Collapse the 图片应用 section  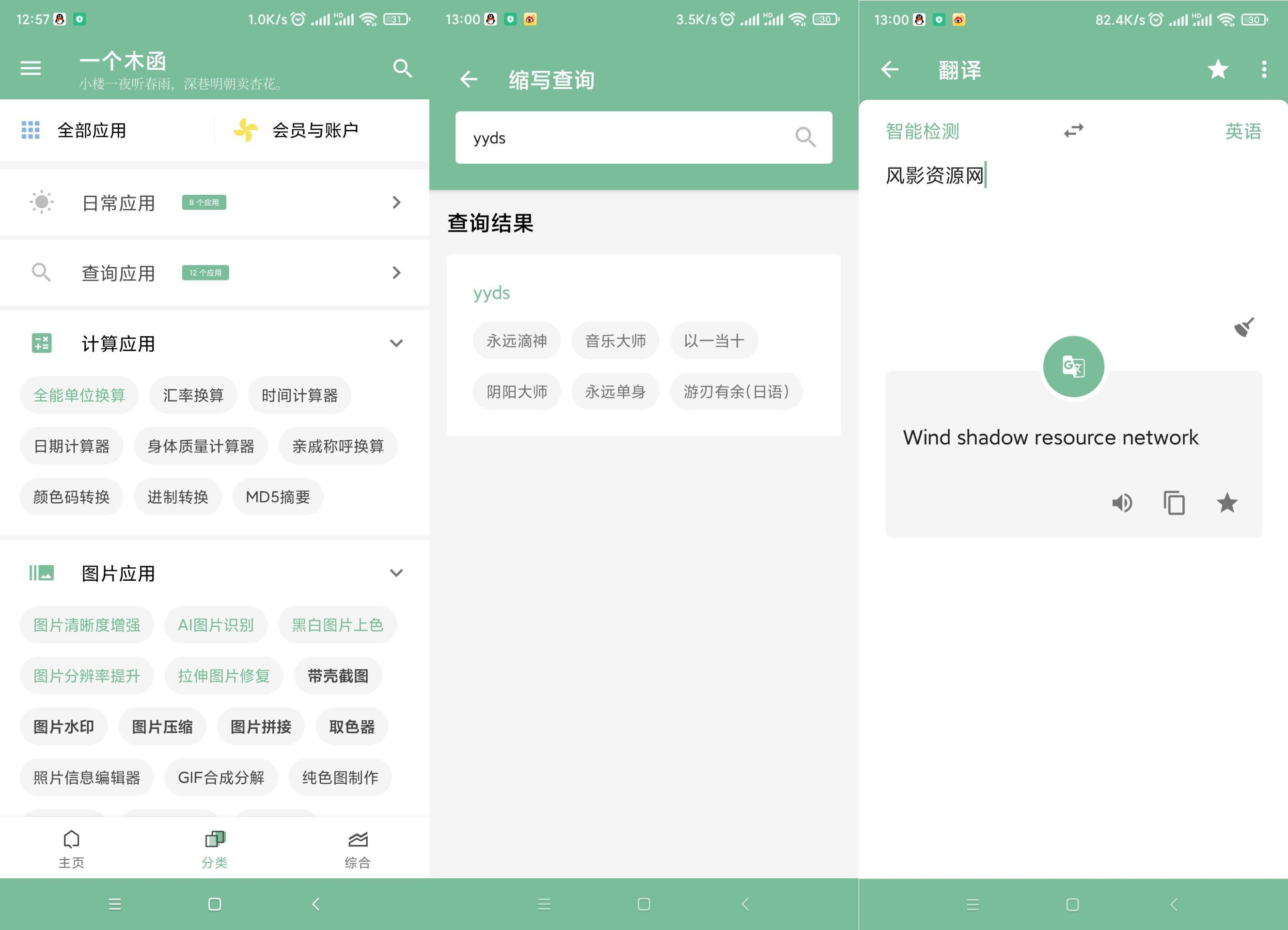[x=396, y=573]
